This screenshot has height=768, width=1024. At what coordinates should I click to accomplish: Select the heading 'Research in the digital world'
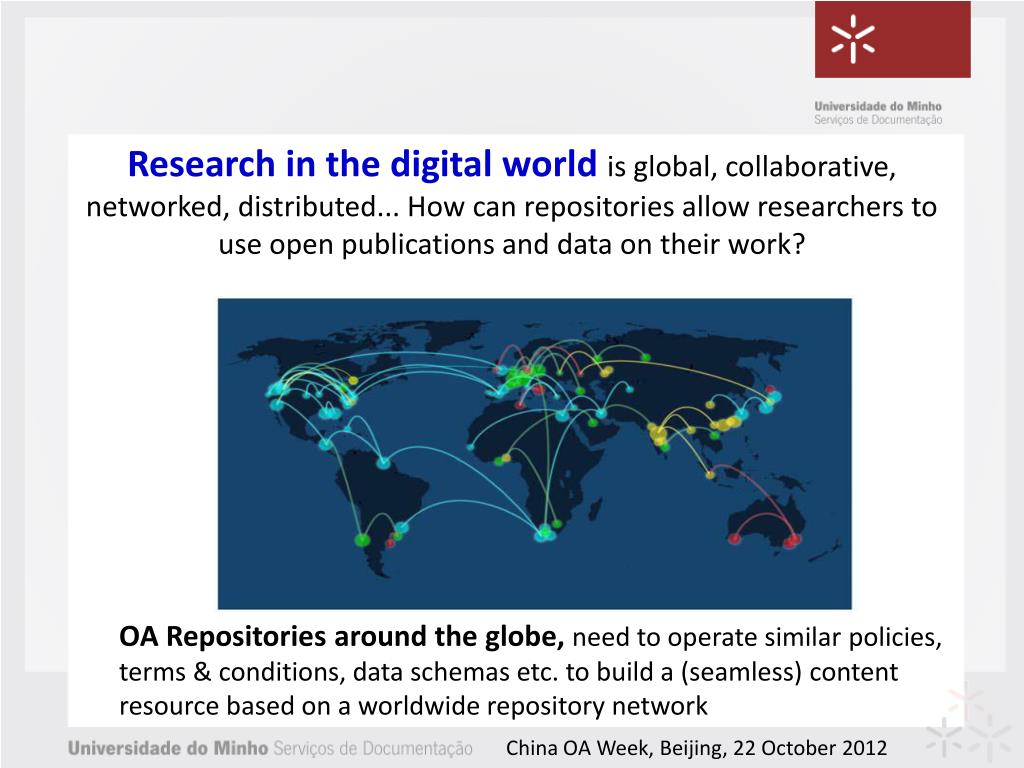362,164
